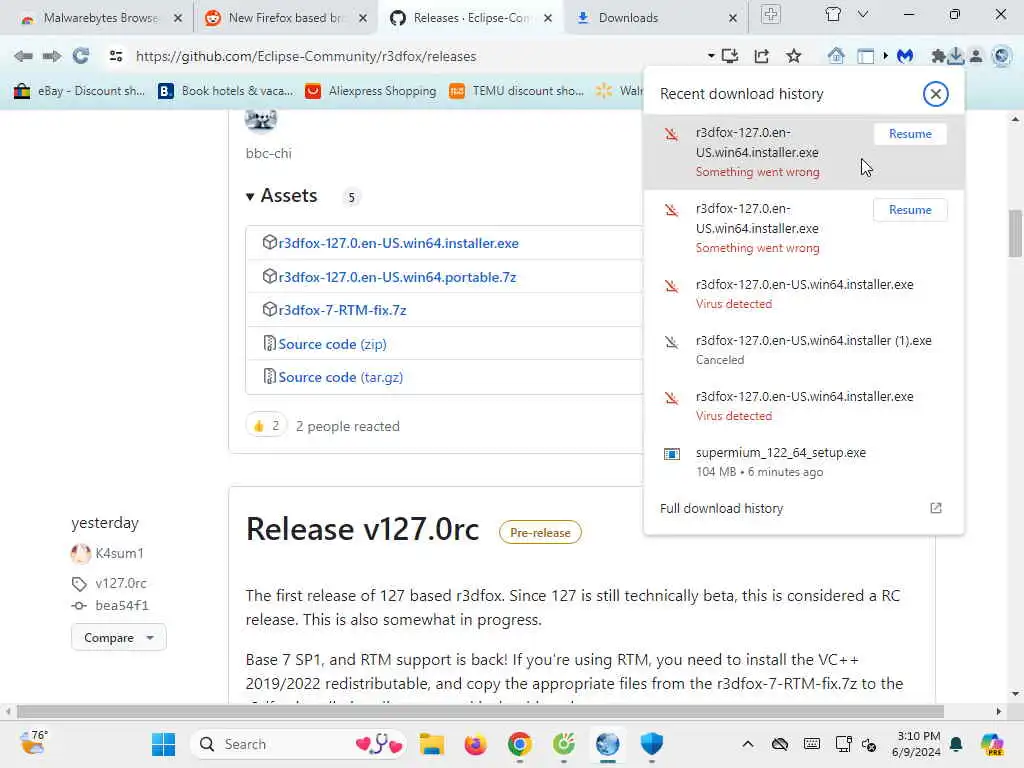
Task: Open tab search chevron in title bar
Action: click(863, 14)
